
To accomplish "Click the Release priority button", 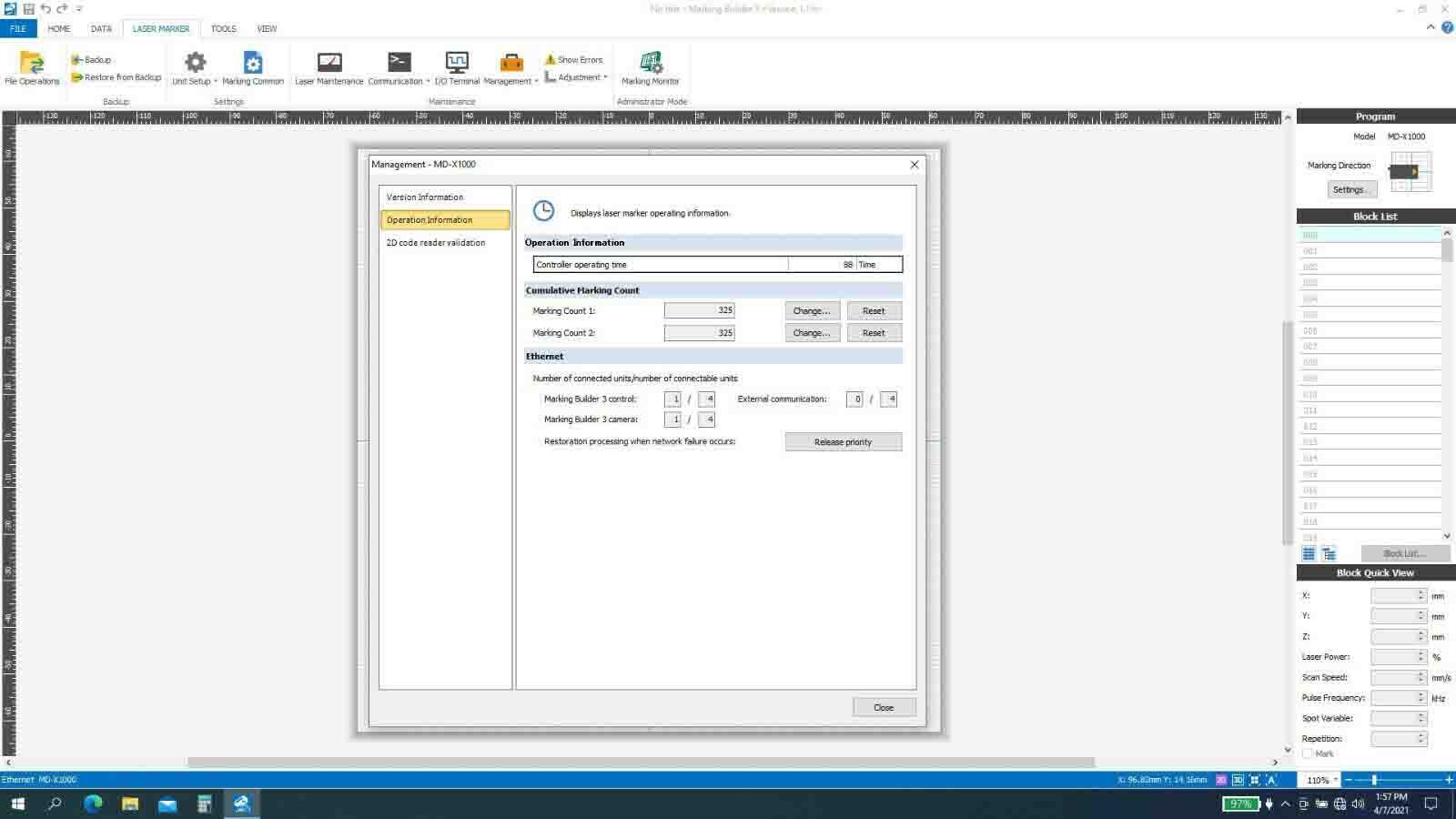I will [x=844, y=442].
